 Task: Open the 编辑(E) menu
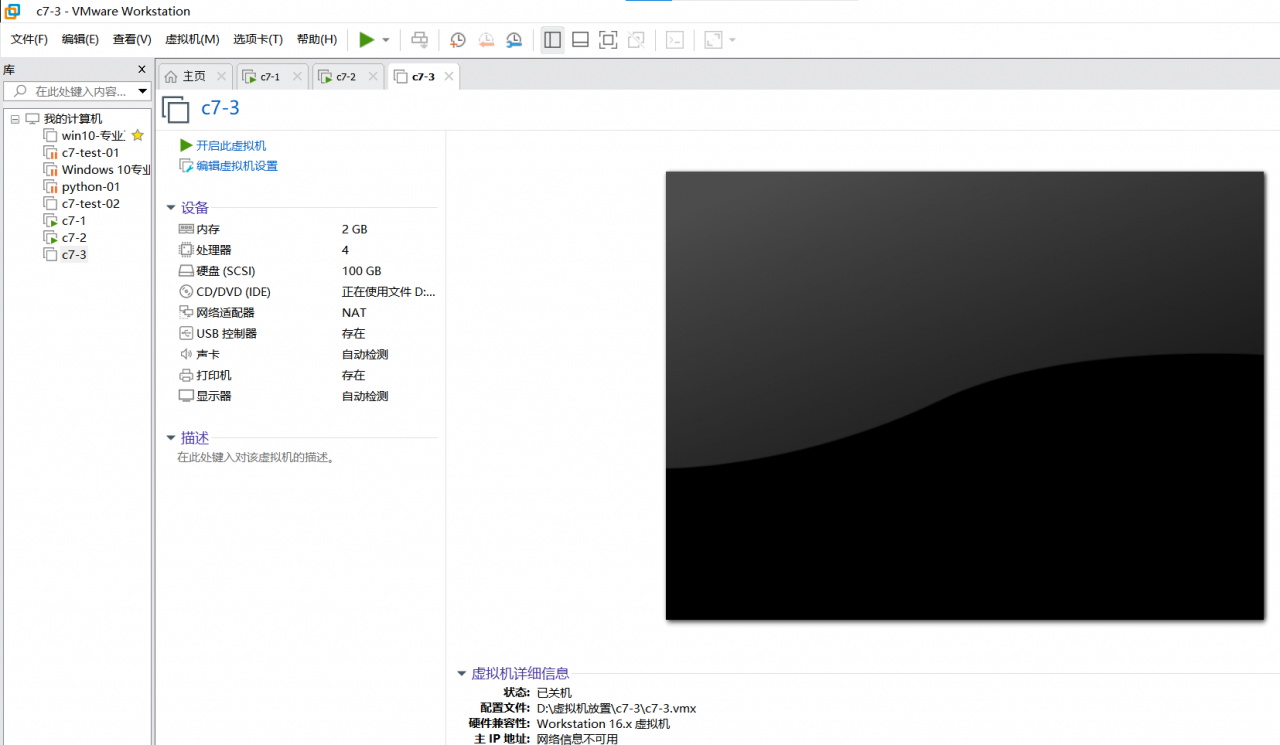(x=80, y=40)
